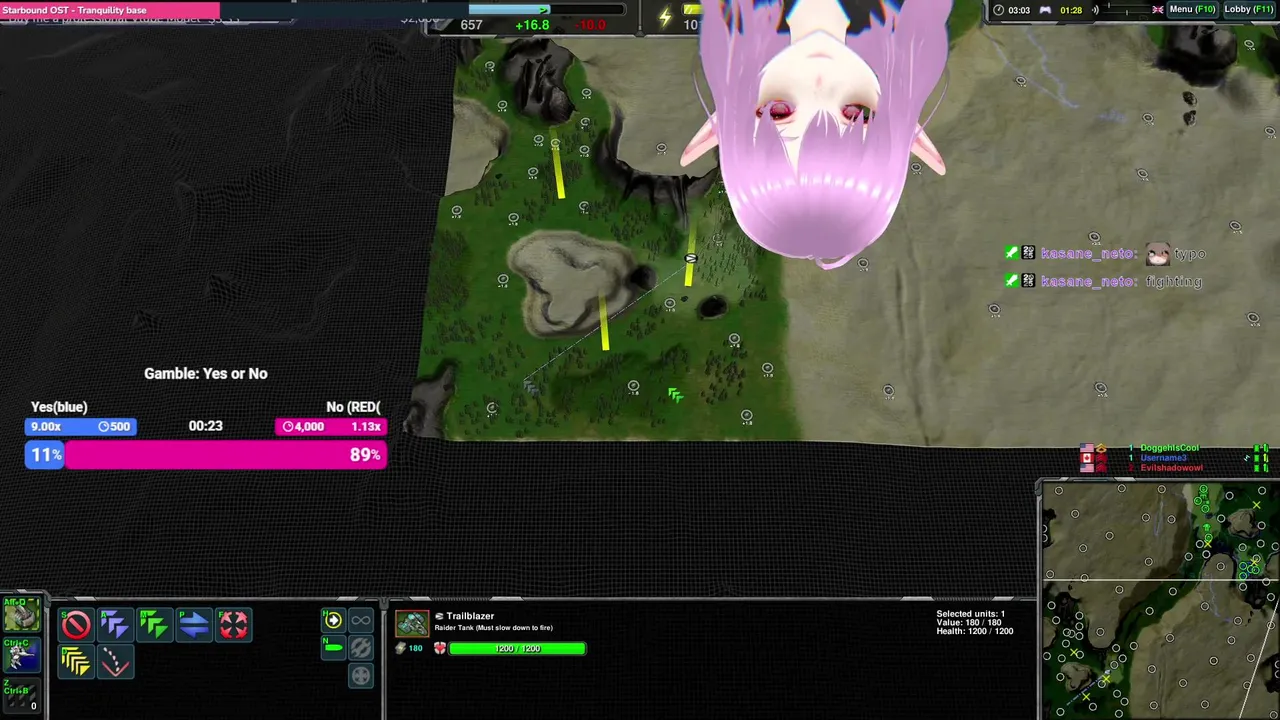Viewport: 1280px width, 720px height.
Task: Click kasane_neto's typo chat message
Action: [x=1107, y=254]
